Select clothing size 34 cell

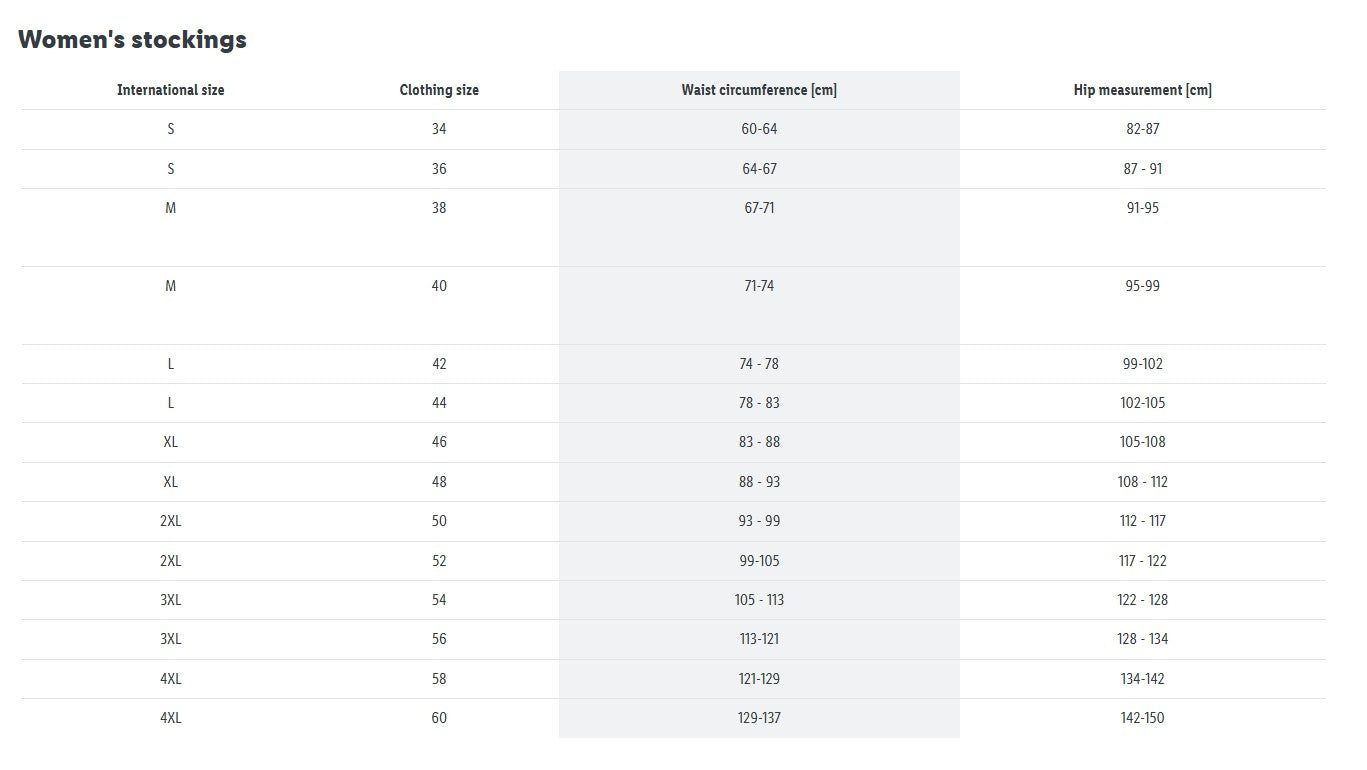[x=439, y=129]
